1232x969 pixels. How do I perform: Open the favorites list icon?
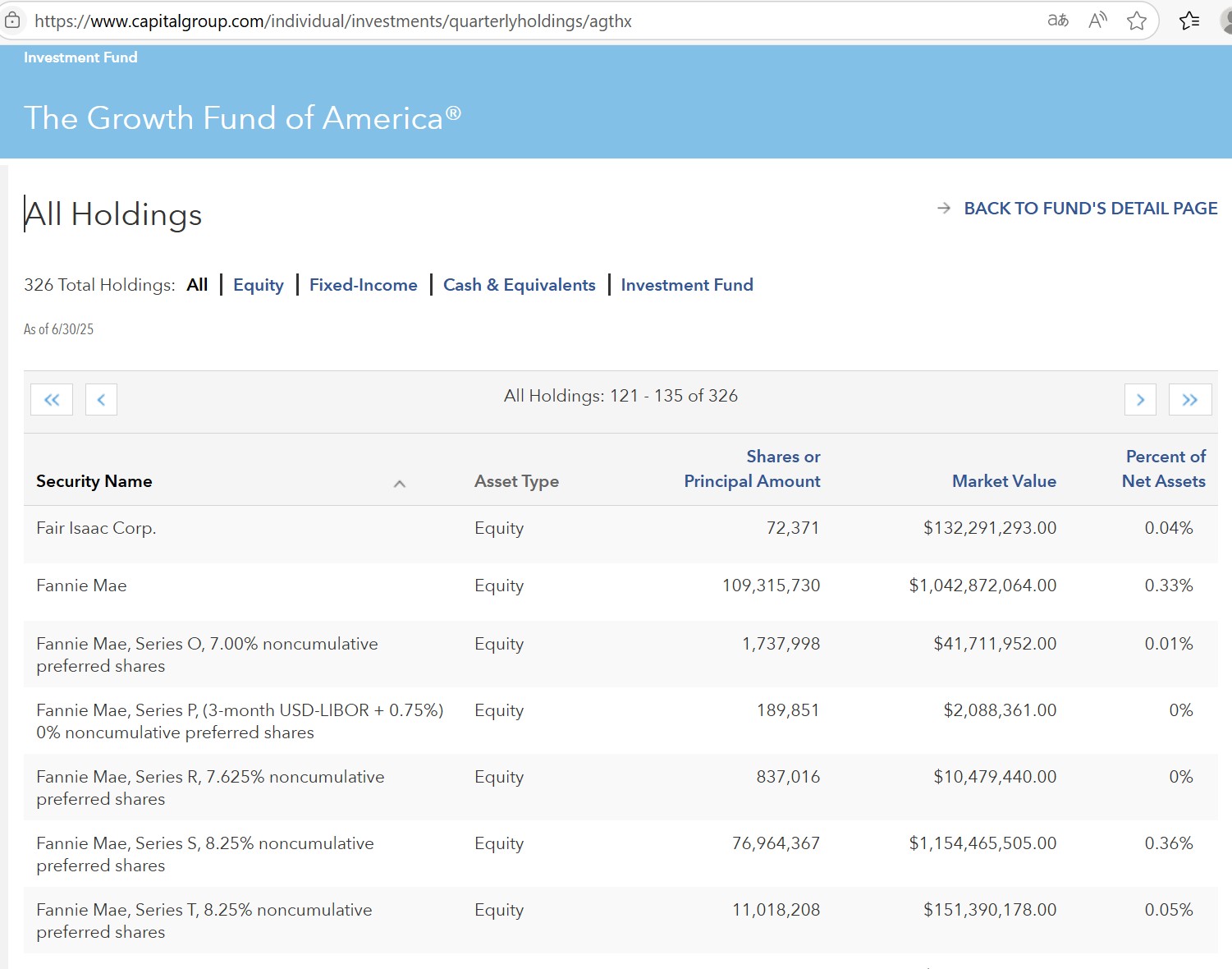1188,21
